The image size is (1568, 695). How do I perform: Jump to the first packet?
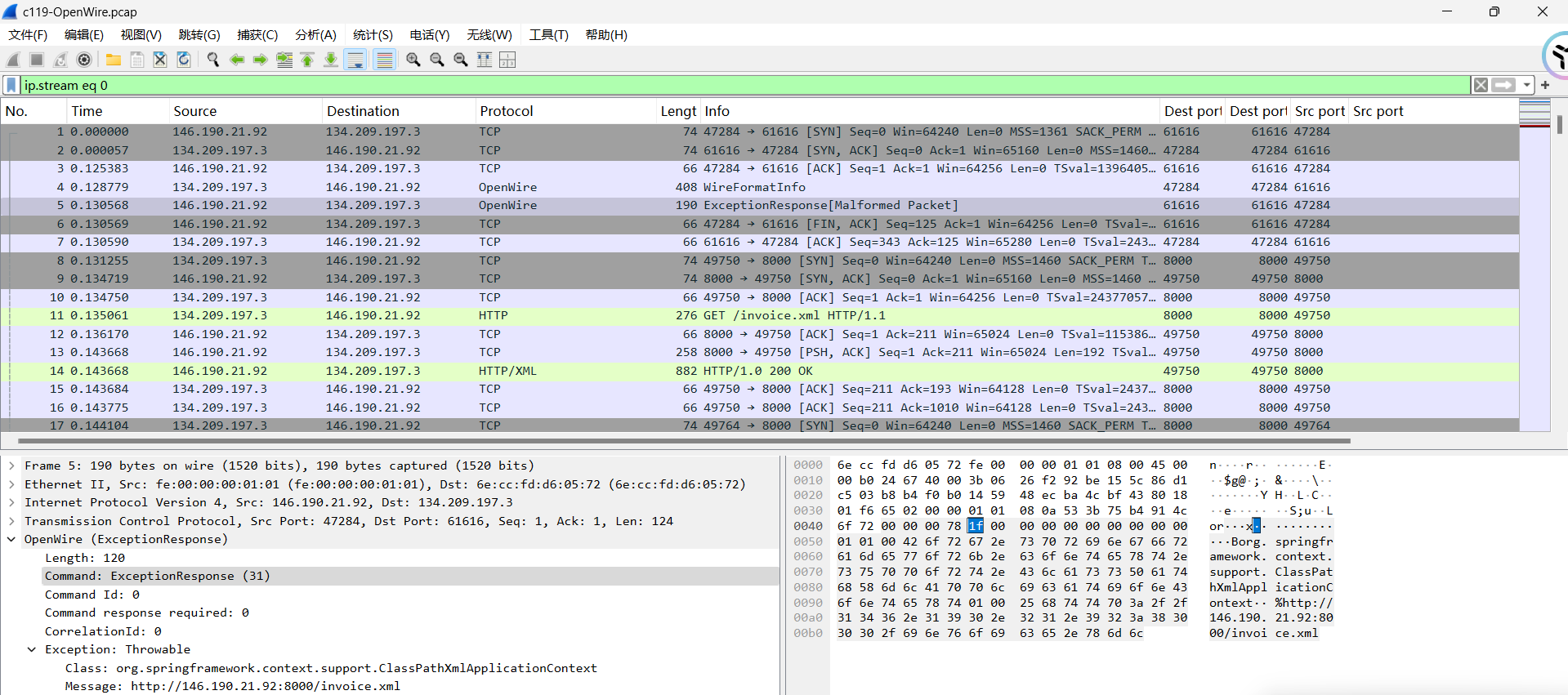[x=307, y=60]
